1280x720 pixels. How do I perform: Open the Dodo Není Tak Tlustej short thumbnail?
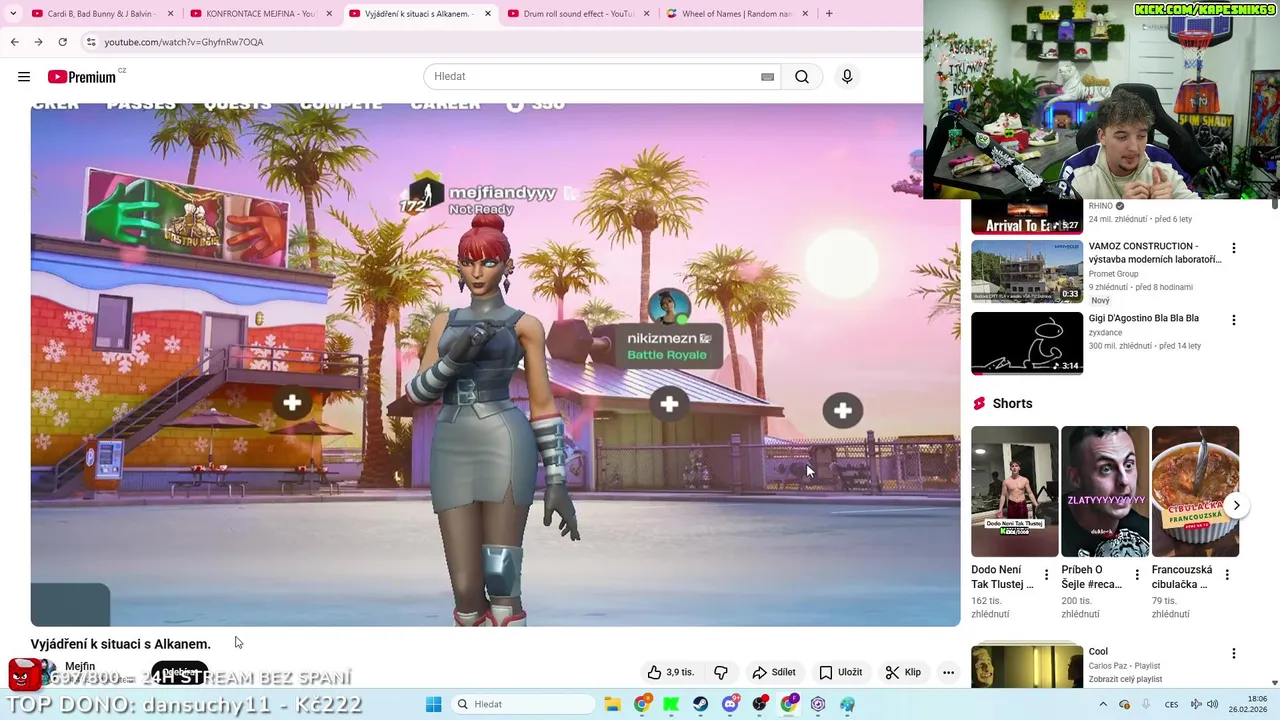1014,491
